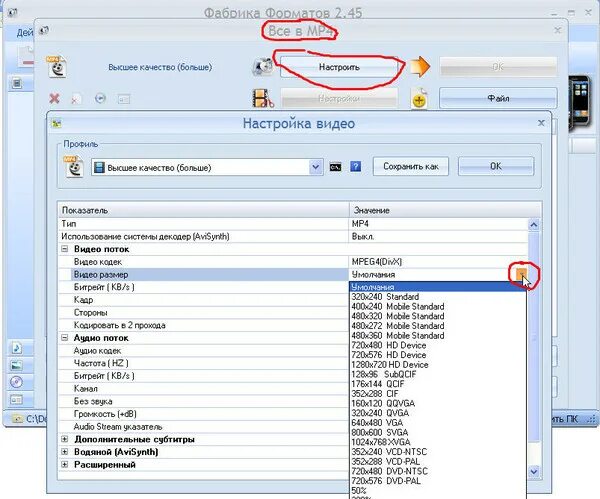Open the Высшее качество (больше) profile dropdown
Screen dimensions: 600x499
(x=316, y=167)
